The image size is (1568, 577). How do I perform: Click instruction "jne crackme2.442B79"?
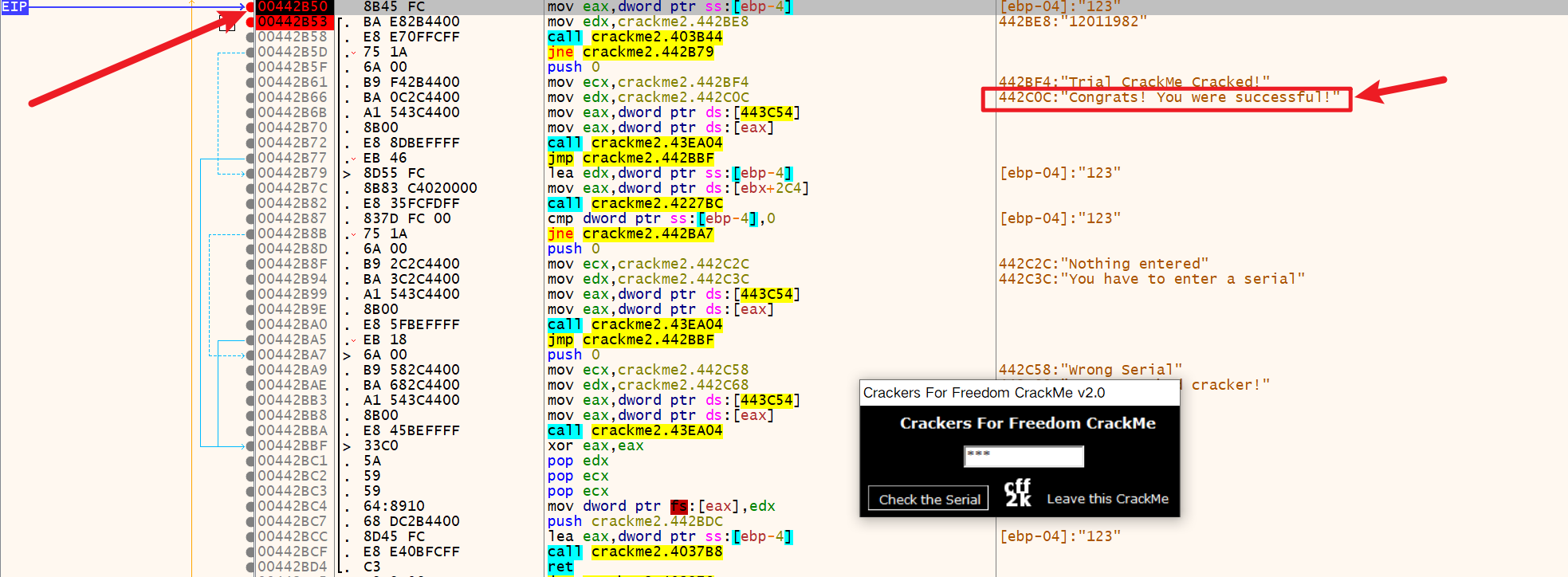[631, 53]
